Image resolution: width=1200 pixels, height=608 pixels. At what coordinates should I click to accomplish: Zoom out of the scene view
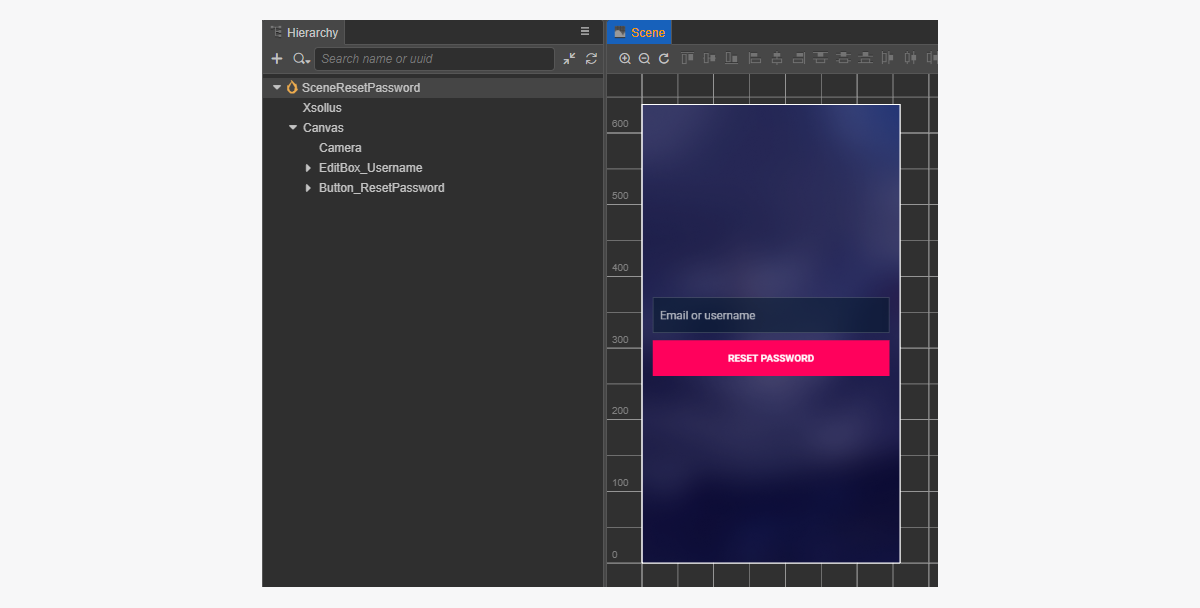[x=644, y=59]
